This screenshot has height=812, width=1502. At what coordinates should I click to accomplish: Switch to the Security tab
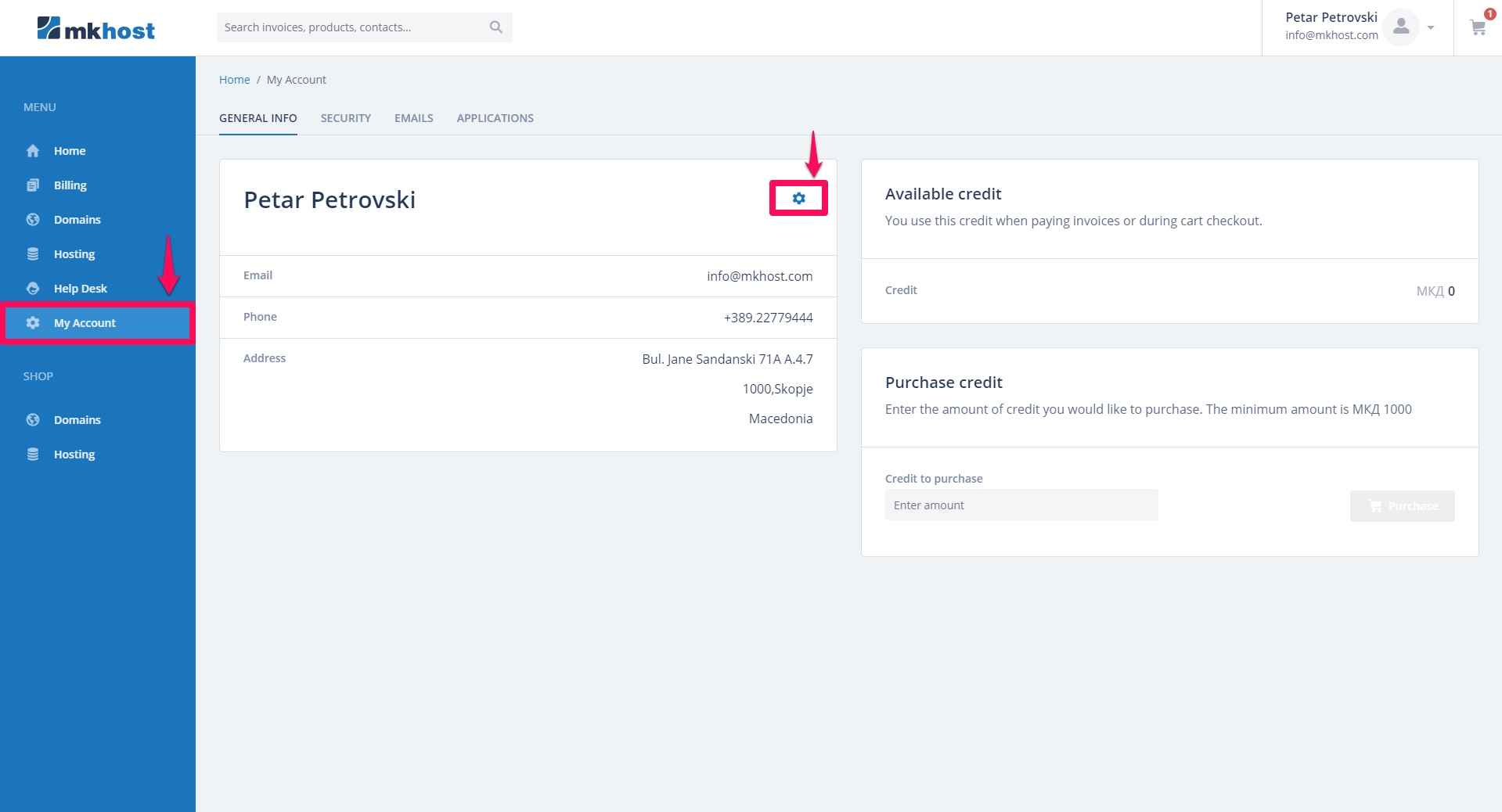point(345,118)
